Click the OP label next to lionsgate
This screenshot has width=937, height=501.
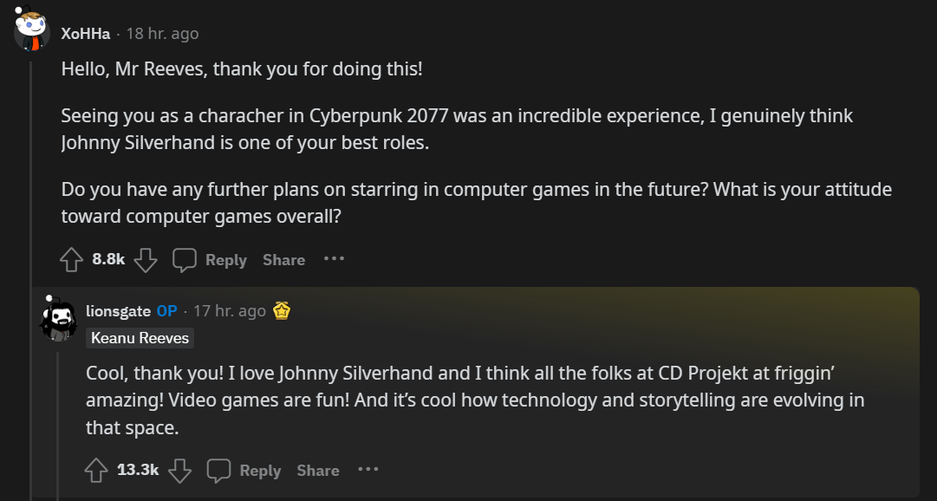[167, 311]
